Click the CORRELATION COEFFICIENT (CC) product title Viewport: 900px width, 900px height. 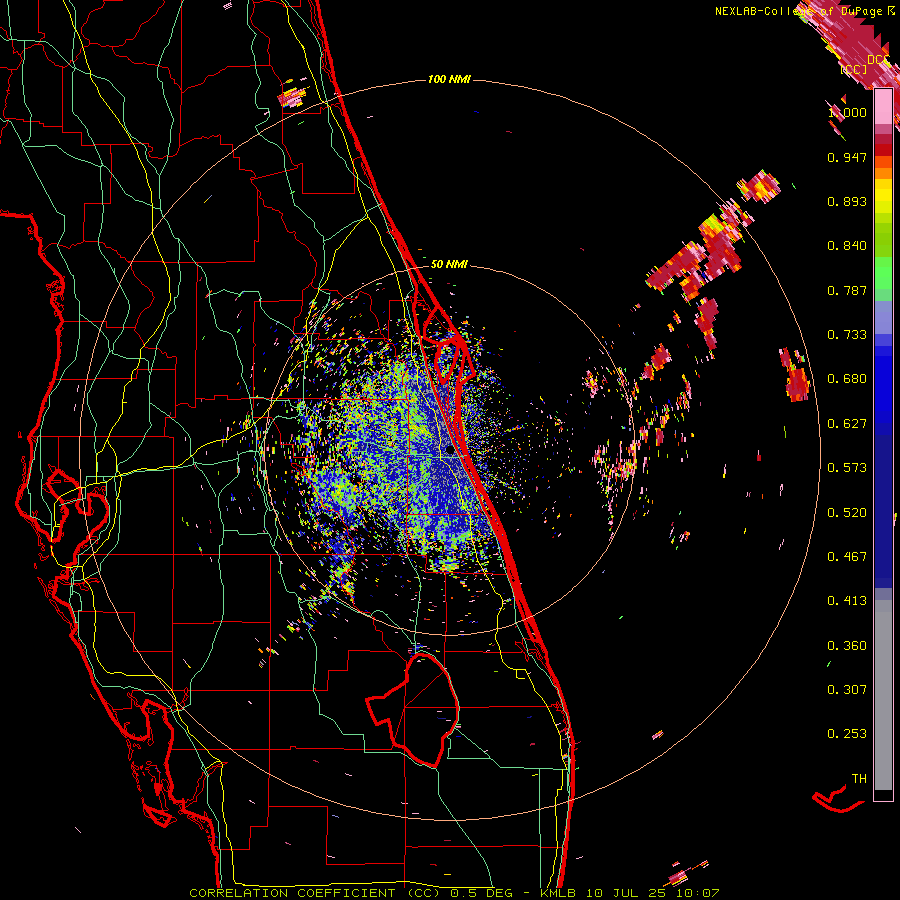315,893
